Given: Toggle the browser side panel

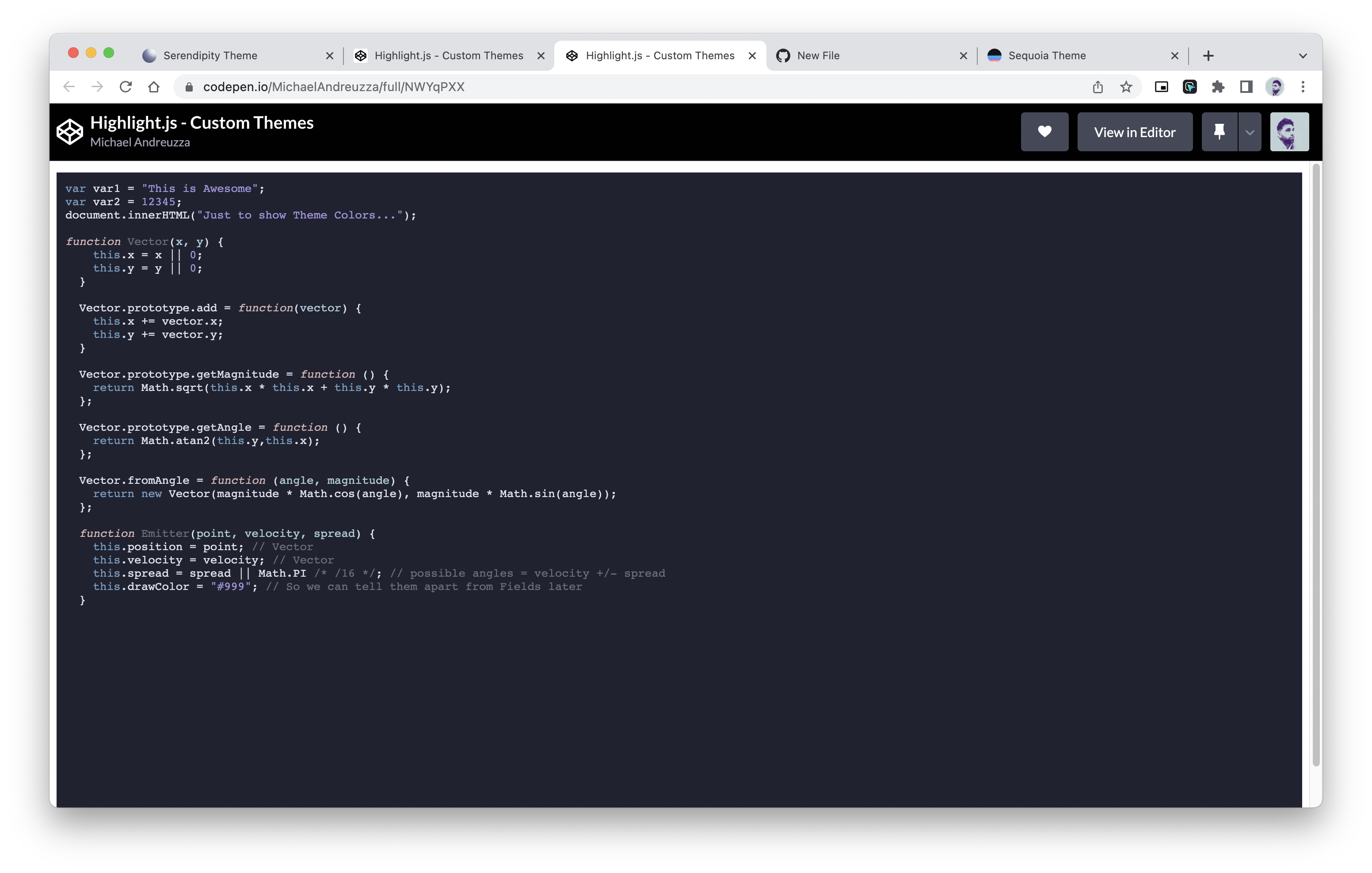Looking at the screenshot, I should tap(1246, 87).
